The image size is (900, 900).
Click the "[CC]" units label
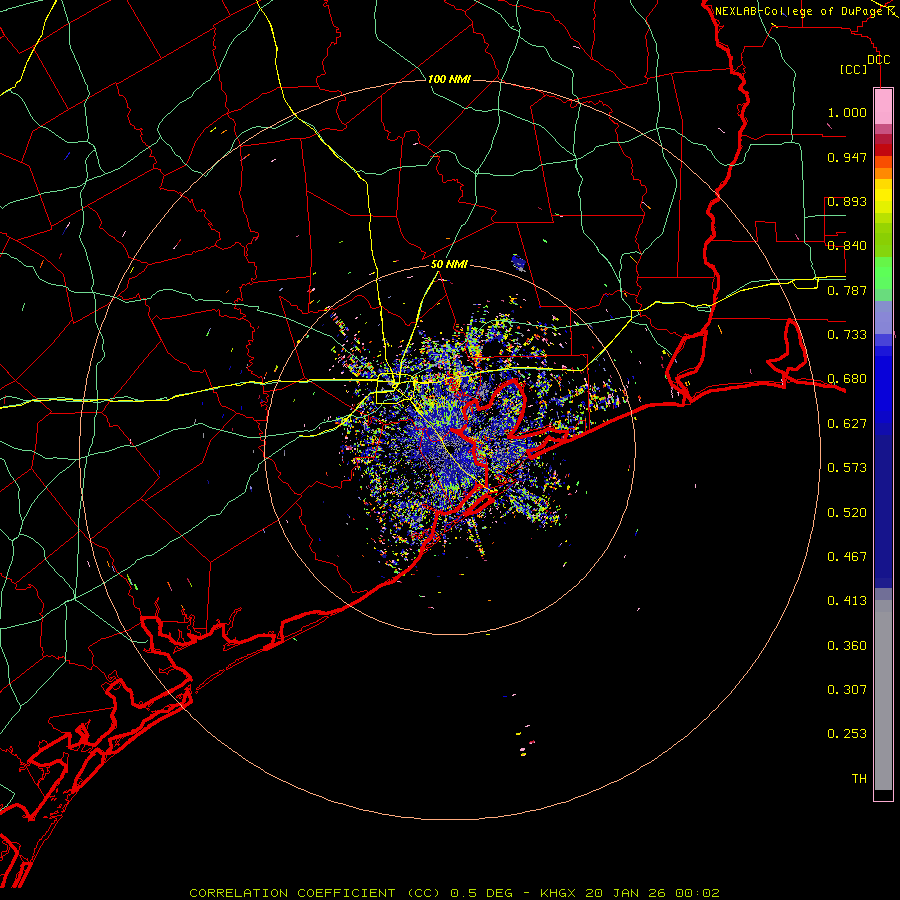(x=854, y=69)
